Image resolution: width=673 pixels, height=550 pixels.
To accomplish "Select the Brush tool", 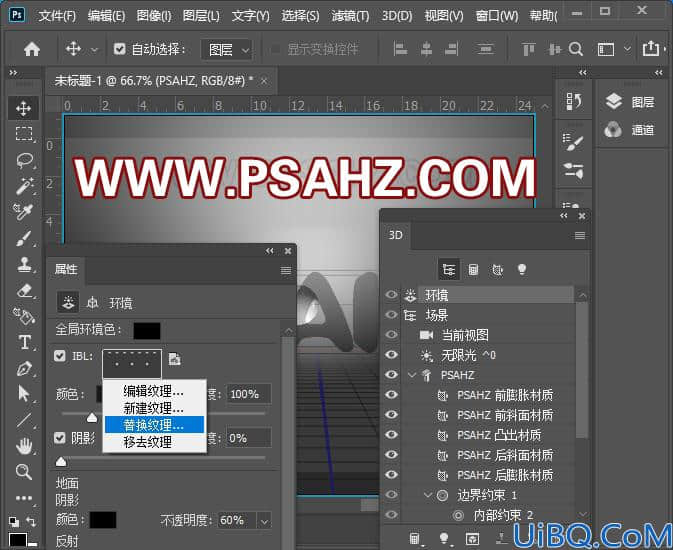I will pos(24,238).
